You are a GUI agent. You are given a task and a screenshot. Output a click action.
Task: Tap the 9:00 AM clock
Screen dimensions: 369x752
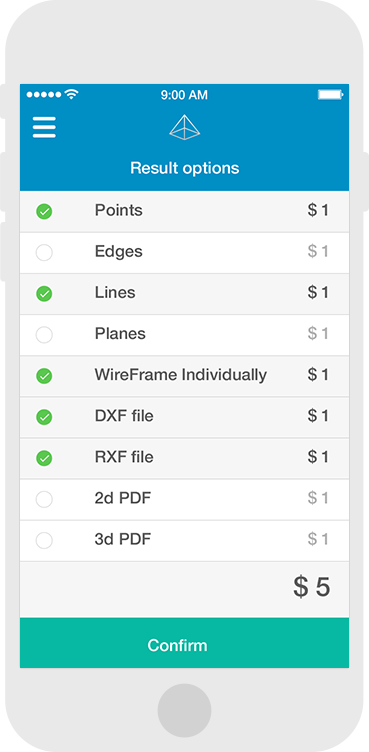[x=184, y=95]
